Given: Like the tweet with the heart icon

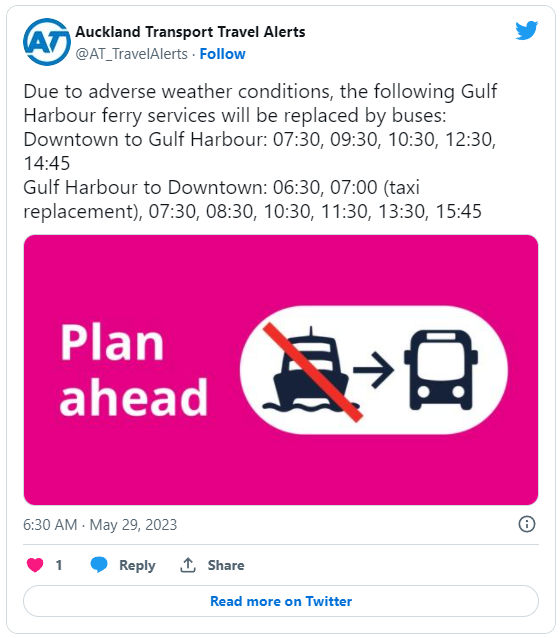Looking at the screenshot, I should click(35, 565).
